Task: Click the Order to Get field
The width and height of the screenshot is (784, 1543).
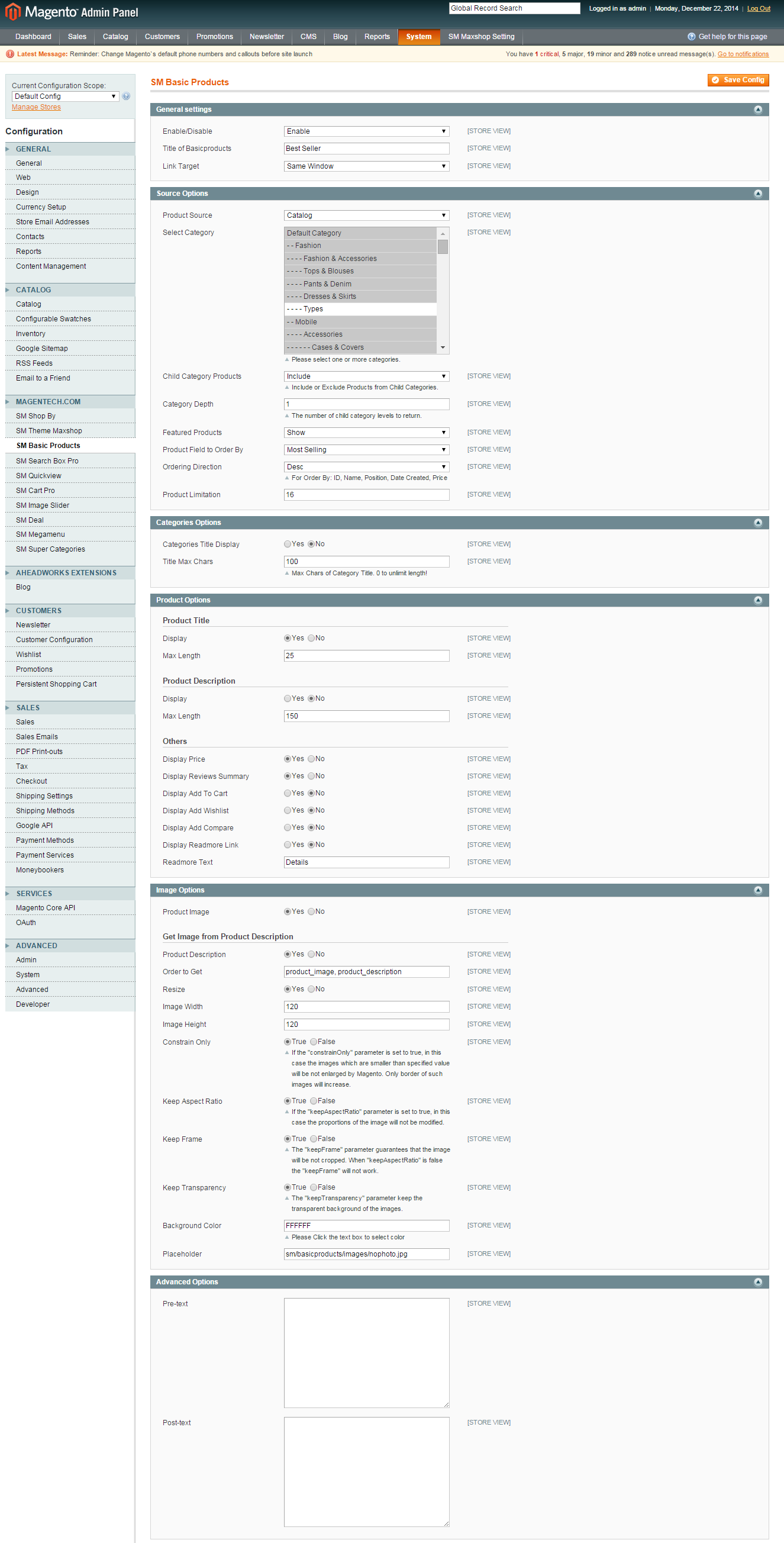Action: (366, 972)
